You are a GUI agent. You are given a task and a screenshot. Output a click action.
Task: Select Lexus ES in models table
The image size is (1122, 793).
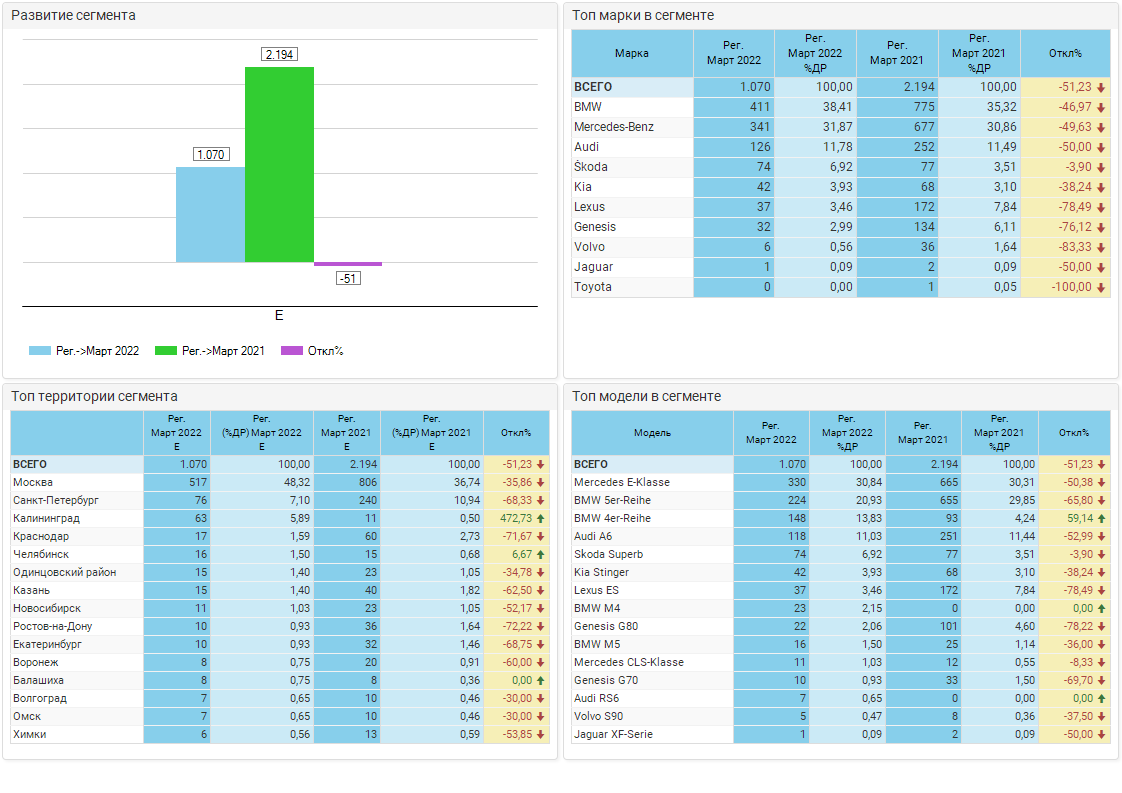(598, 590)
